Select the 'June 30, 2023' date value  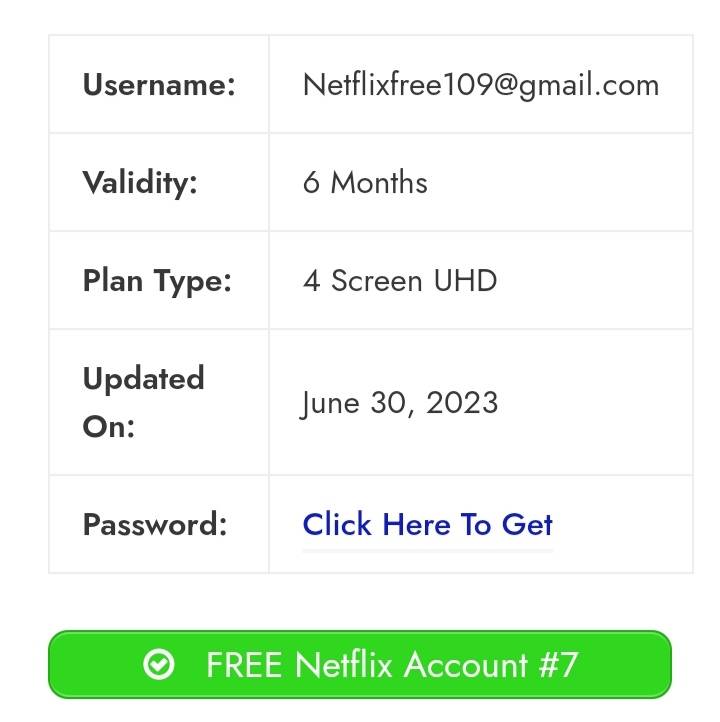pyautogui.click(x=399, y=403)
